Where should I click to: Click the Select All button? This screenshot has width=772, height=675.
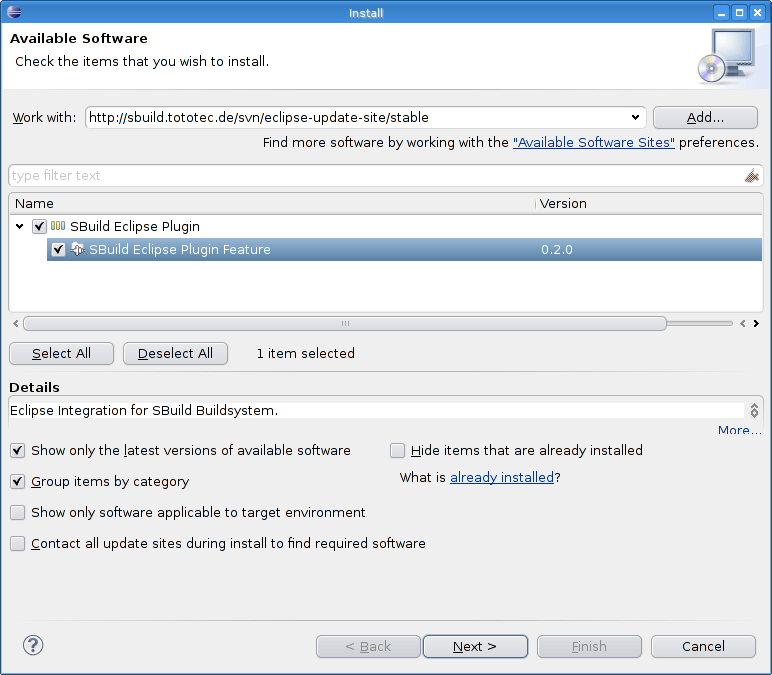(x=62, y=354)
